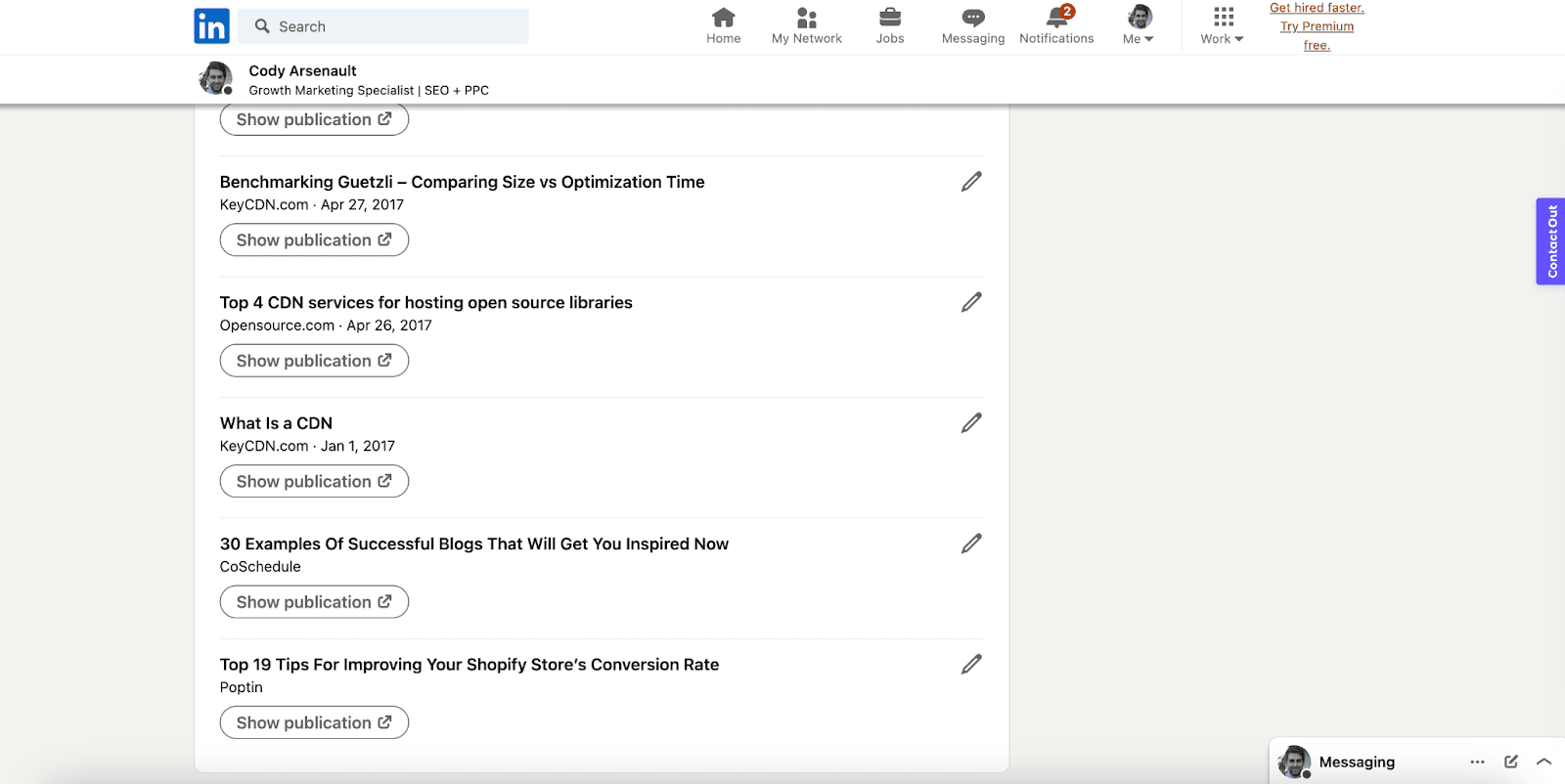Edit the What Is a CDN publication
The height and width of the screenshot is (784, 1565).
click(x=970, y=423)
